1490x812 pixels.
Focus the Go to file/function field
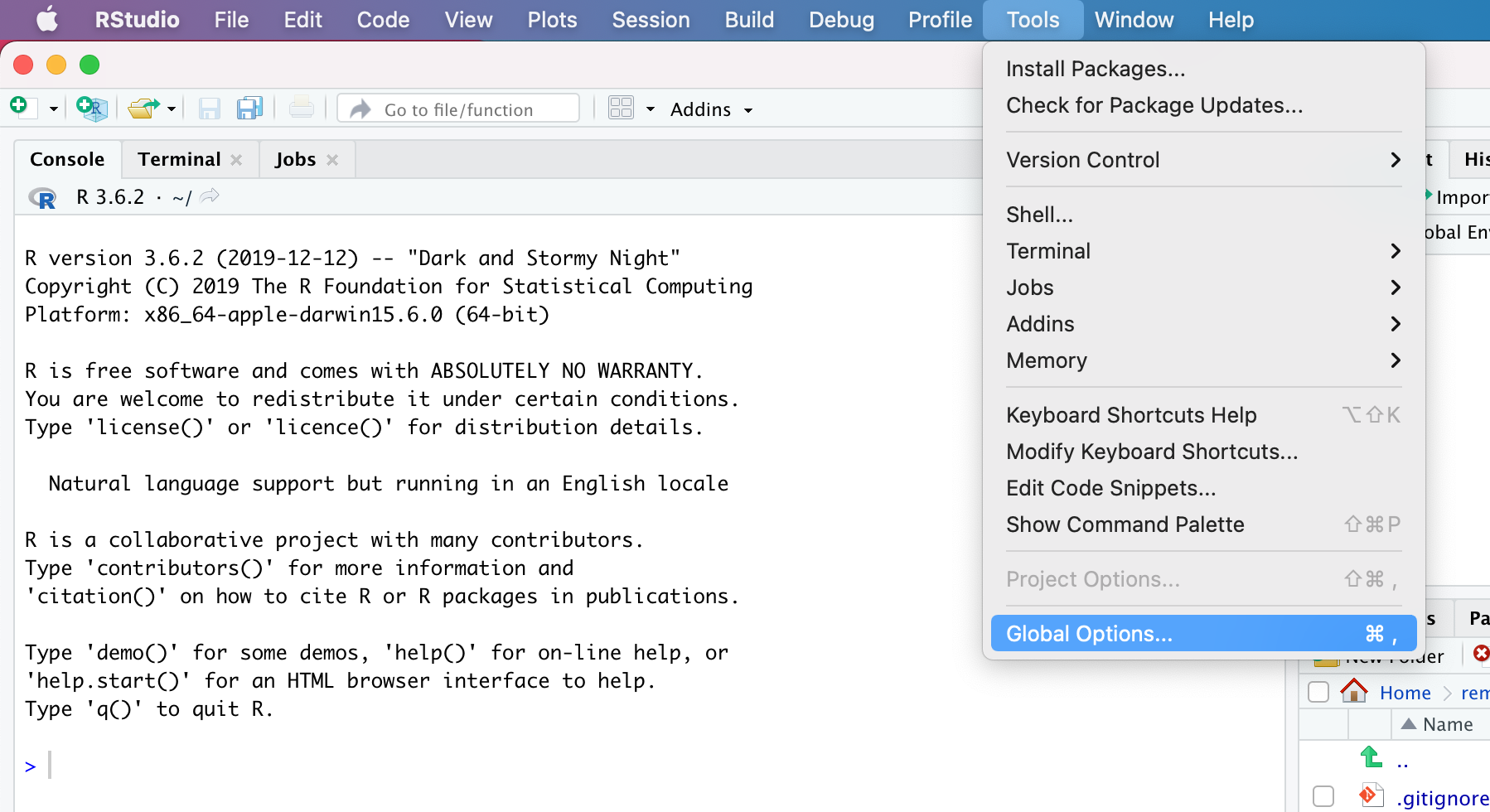click(458, 109)
